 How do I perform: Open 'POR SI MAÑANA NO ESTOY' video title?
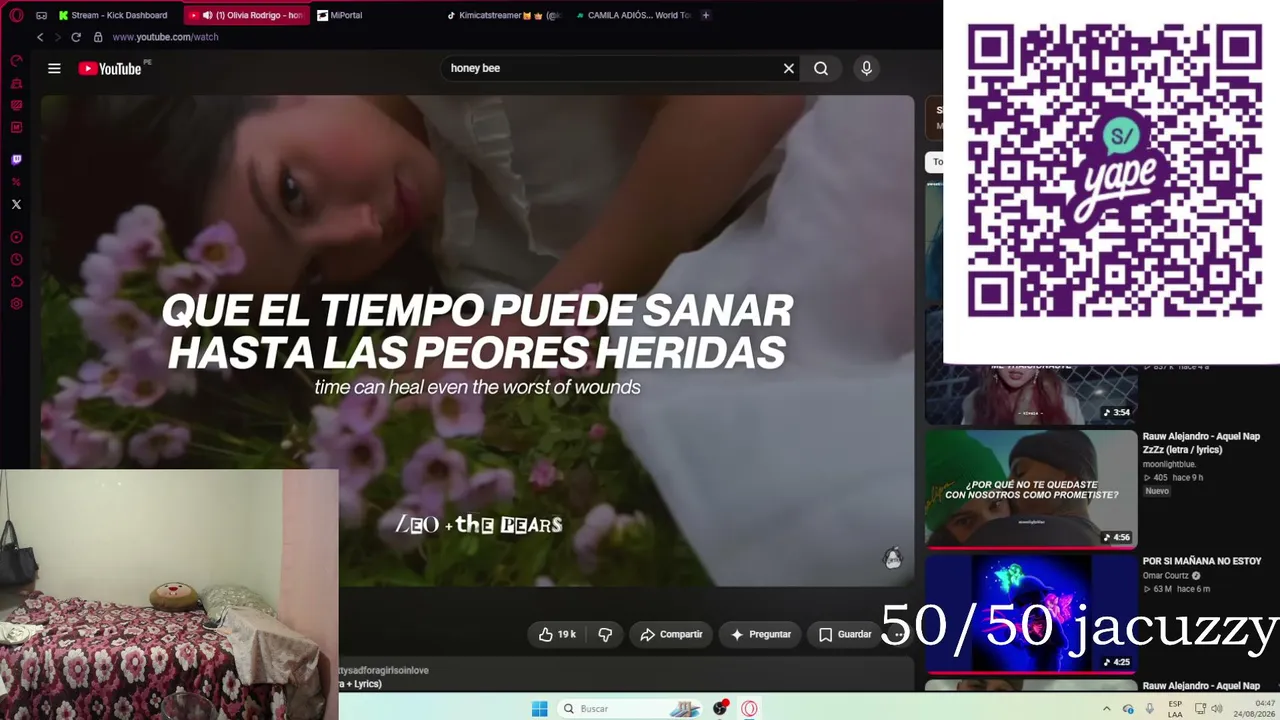[x=1202, y=561]
